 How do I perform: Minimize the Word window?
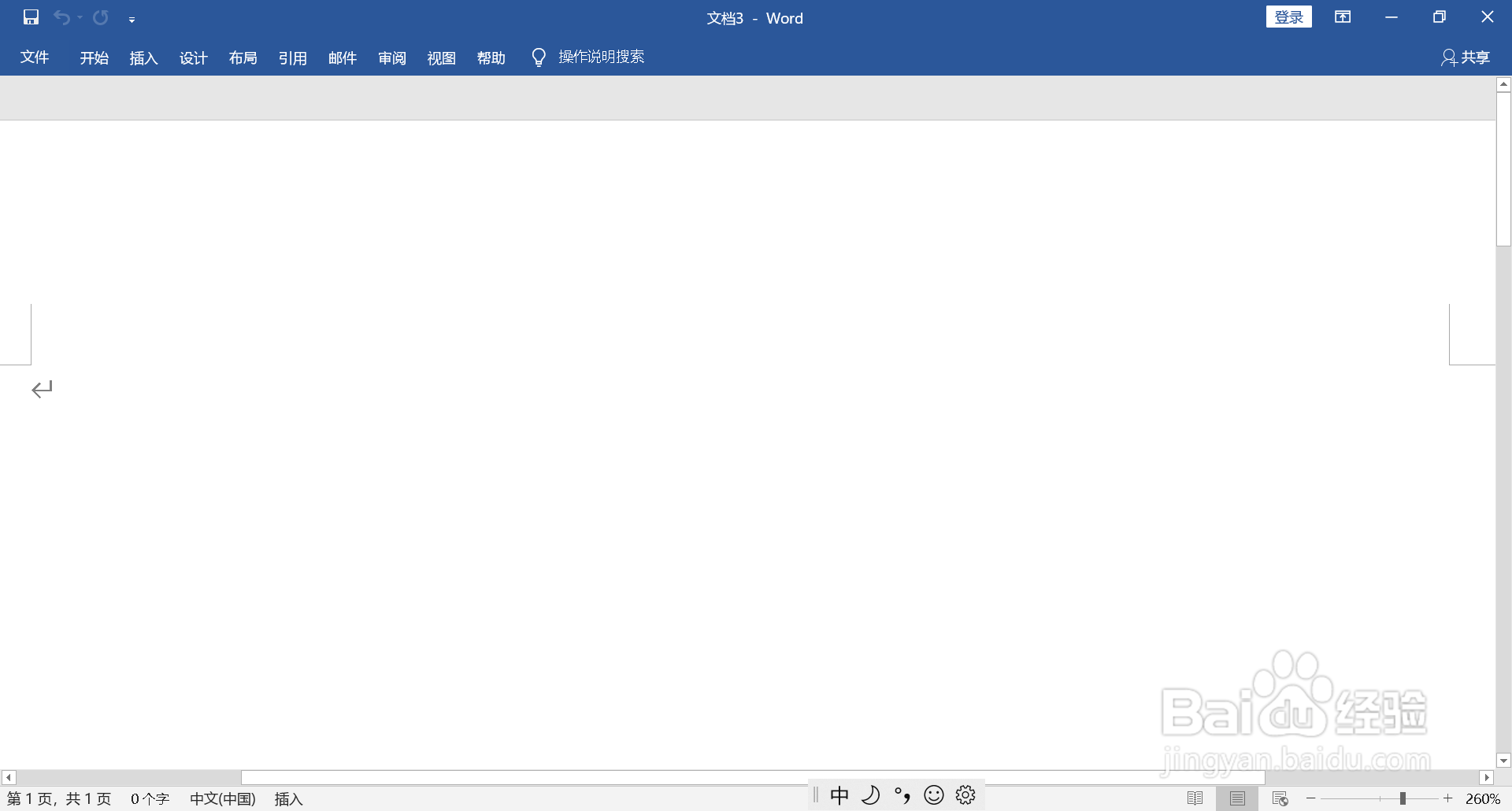pyautogui.click(x=1392, y=17)
